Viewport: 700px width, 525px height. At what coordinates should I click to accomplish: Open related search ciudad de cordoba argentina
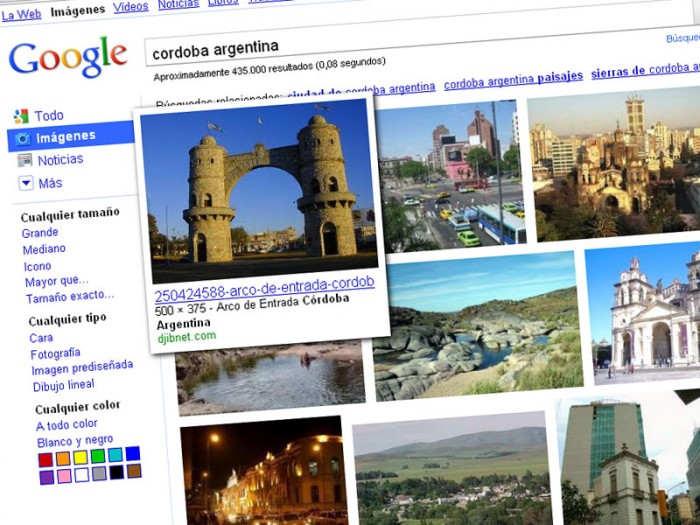click(x=361, y=91)
